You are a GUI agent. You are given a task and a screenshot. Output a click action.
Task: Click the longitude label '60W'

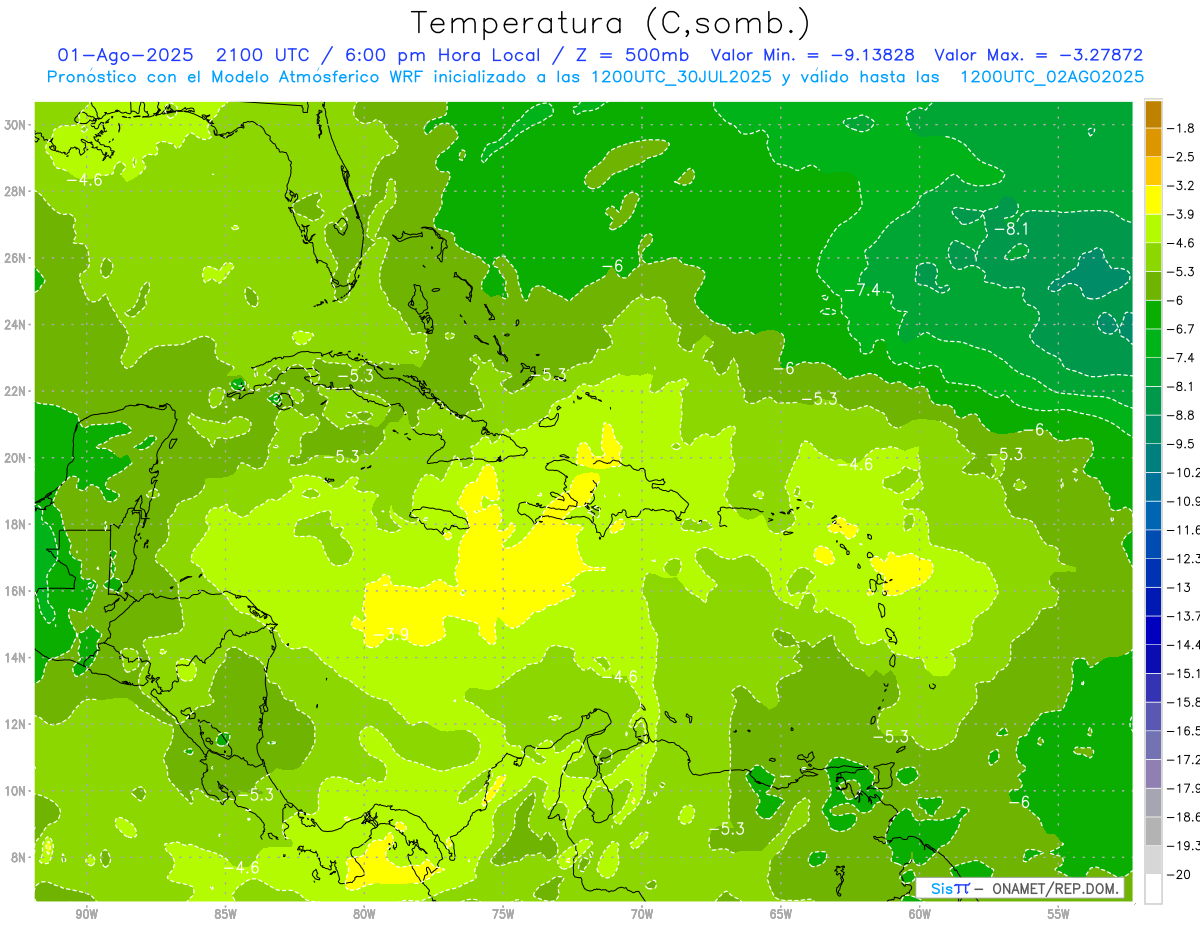coord(920,915)
